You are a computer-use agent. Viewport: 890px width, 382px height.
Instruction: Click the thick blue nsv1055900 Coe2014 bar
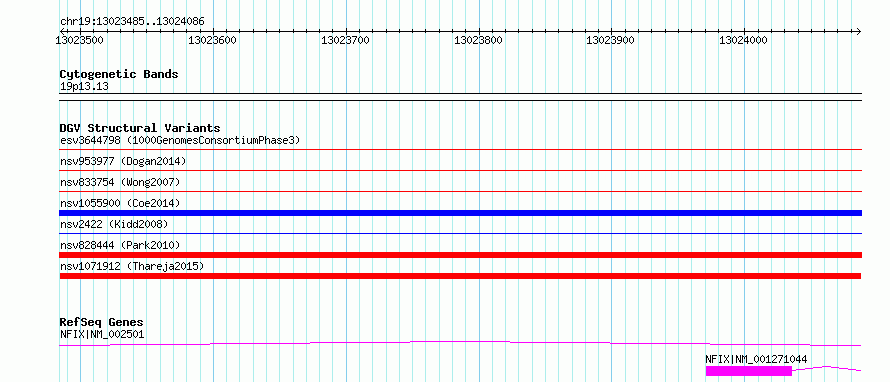[x=460, y=213]
